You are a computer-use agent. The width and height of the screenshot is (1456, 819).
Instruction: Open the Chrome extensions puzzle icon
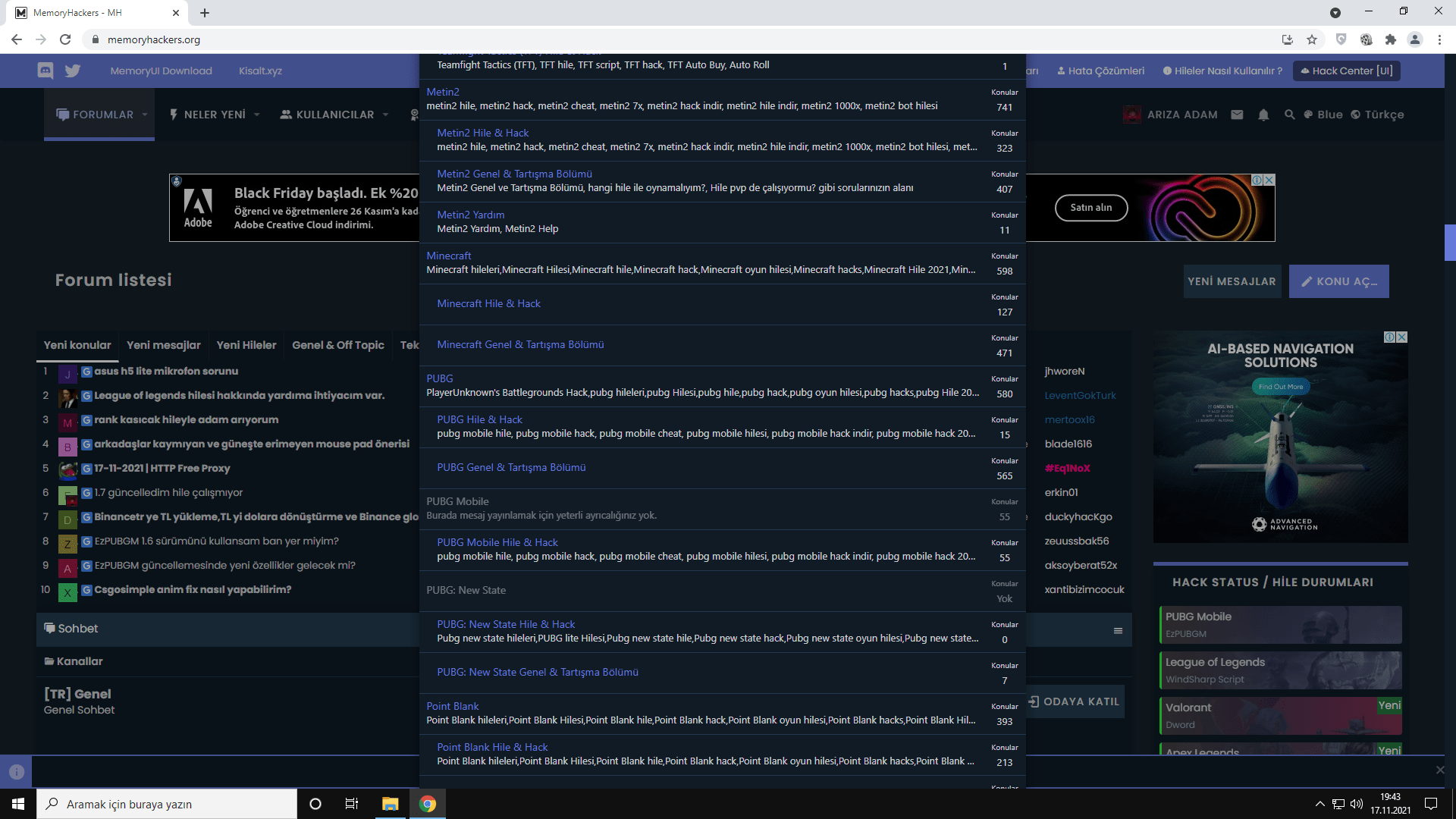point(1391,39)
